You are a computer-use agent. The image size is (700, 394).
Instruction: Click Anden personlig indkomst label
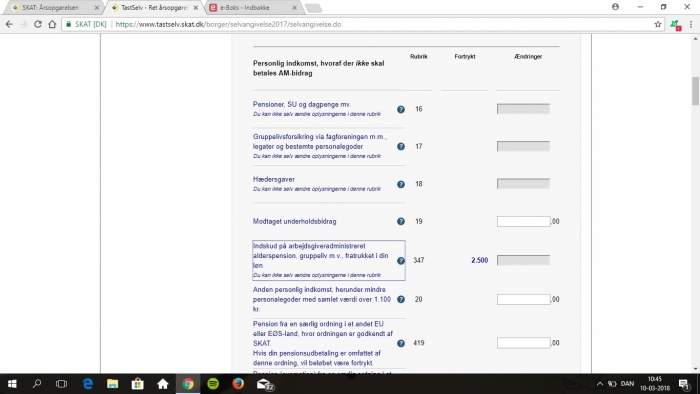[322, 299]
